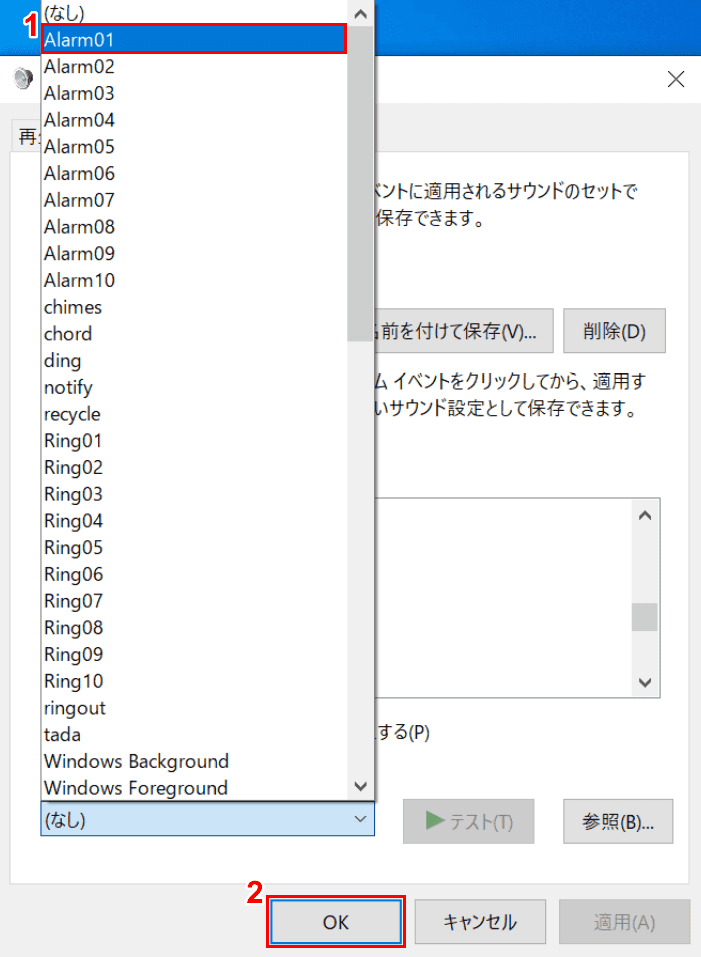Select Windows Foreground sound
The height and width of the screenshot is (957, 701).
pyautogui.click(x=195, y=788)
